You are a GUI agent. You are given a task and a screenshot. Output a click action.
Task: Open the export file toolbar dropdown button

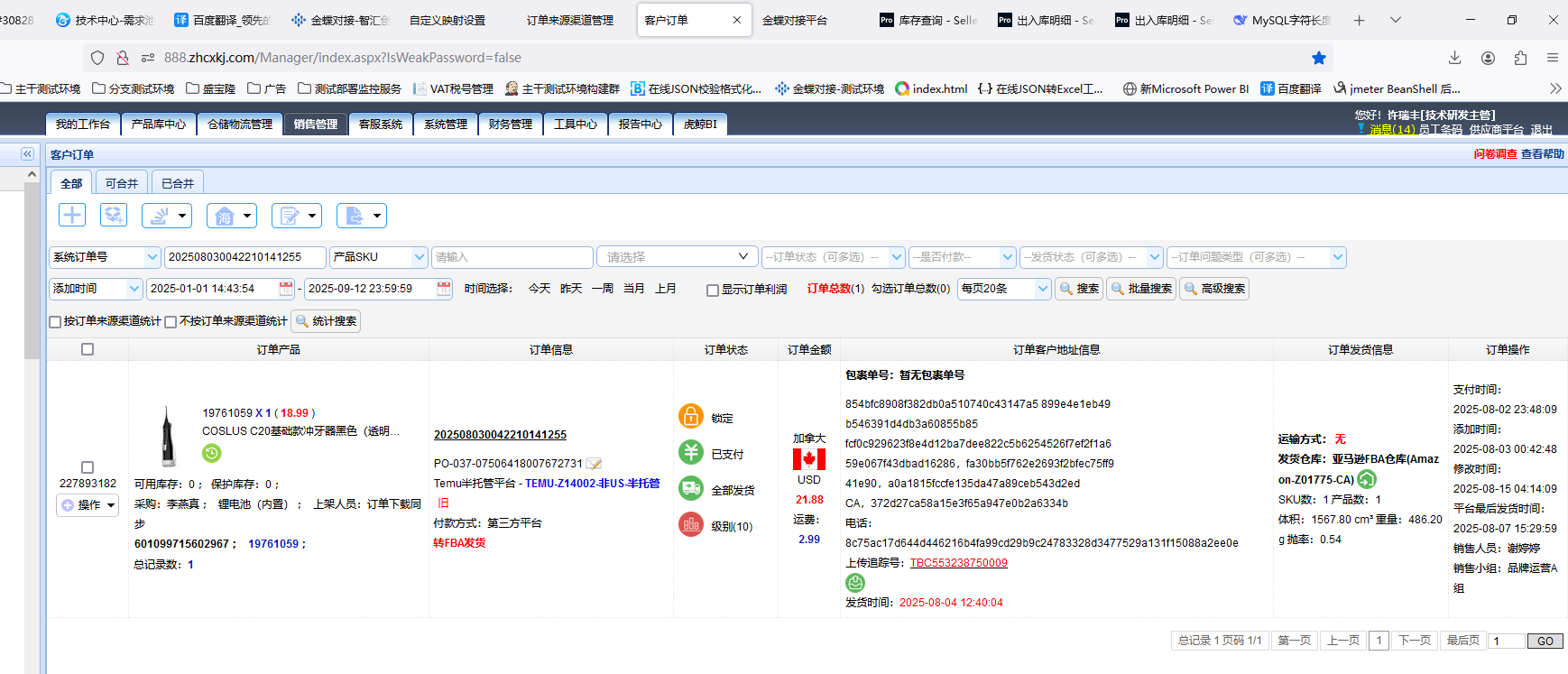362,216
